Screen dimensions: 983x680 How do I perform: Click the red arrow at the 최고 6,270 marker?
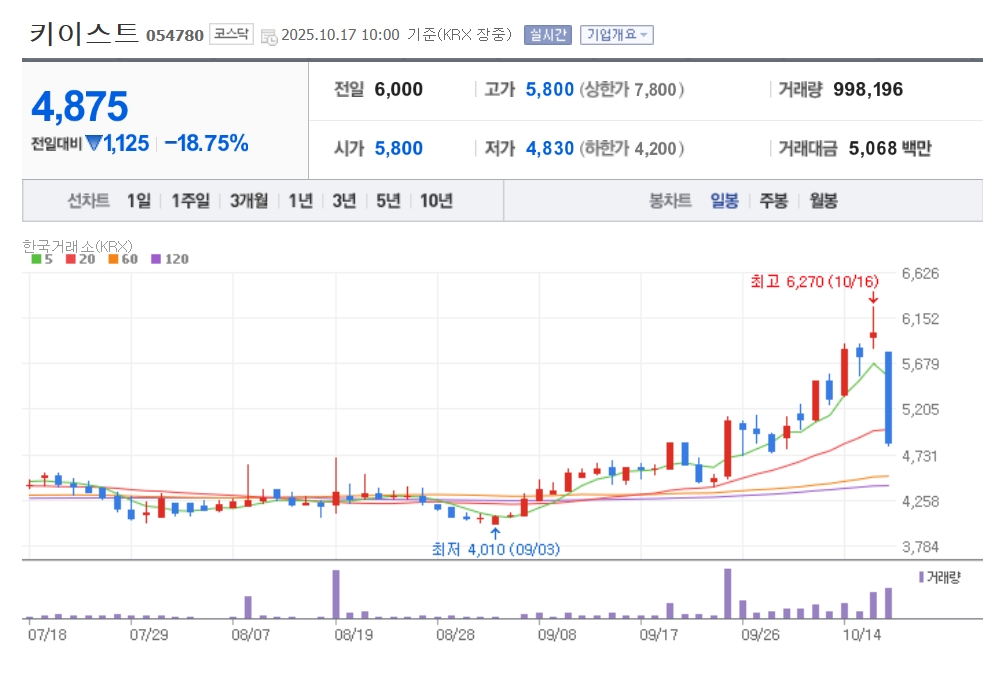[873, 297]
